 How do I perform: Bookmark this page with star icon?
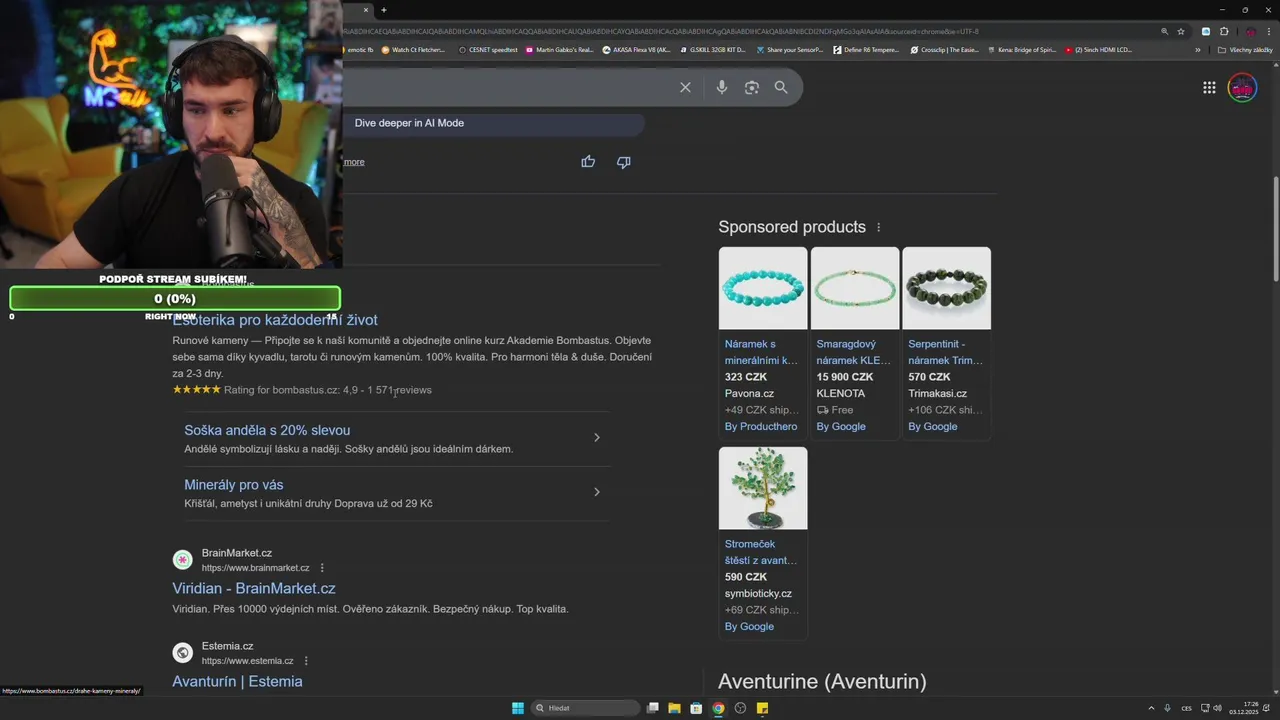[x=1180, y=31]
